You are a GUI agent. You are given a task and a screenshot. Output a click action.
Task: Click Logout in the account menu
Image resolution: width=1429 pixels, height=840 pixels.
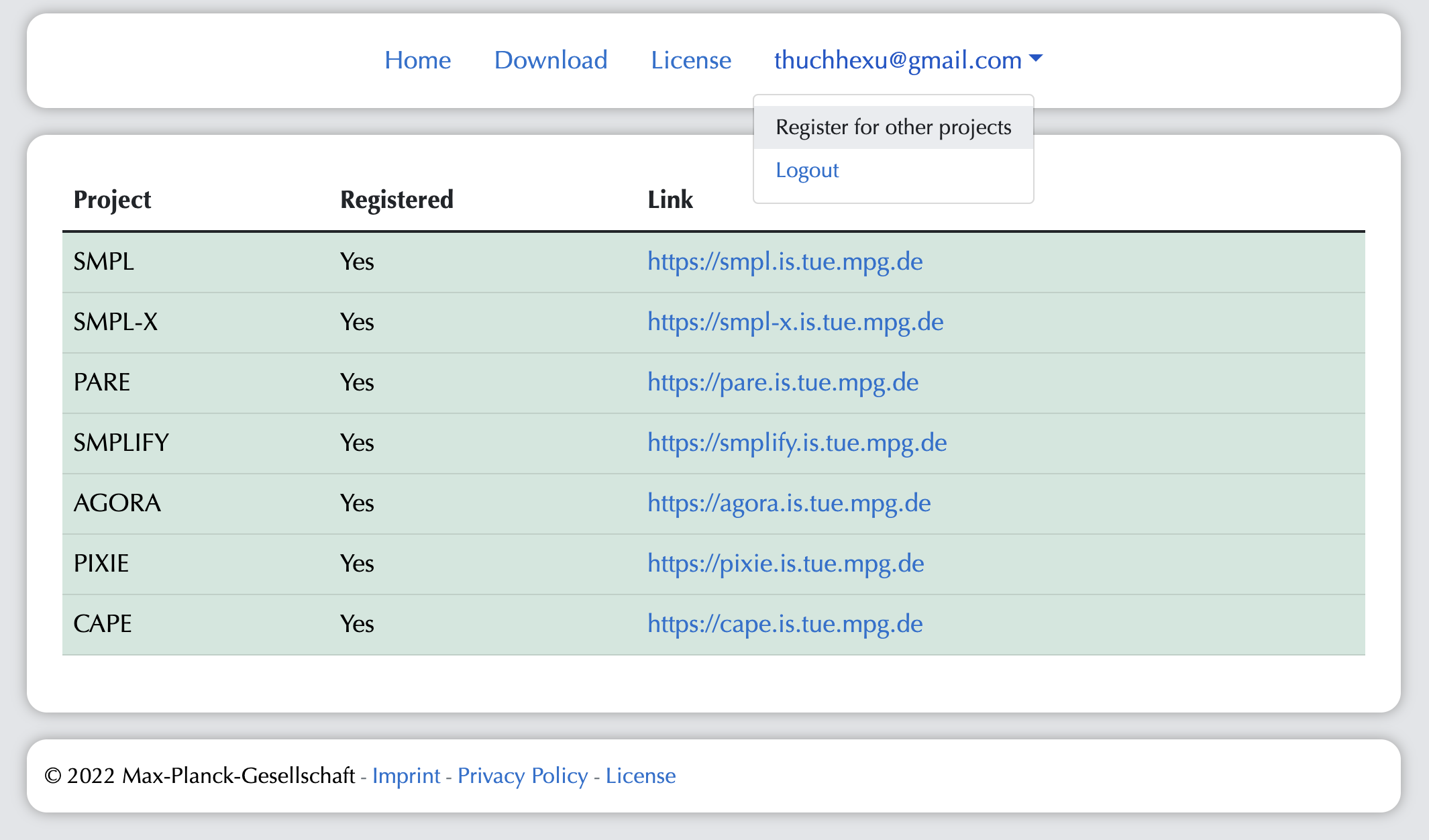pyautogui.click(x=807, y=170)
